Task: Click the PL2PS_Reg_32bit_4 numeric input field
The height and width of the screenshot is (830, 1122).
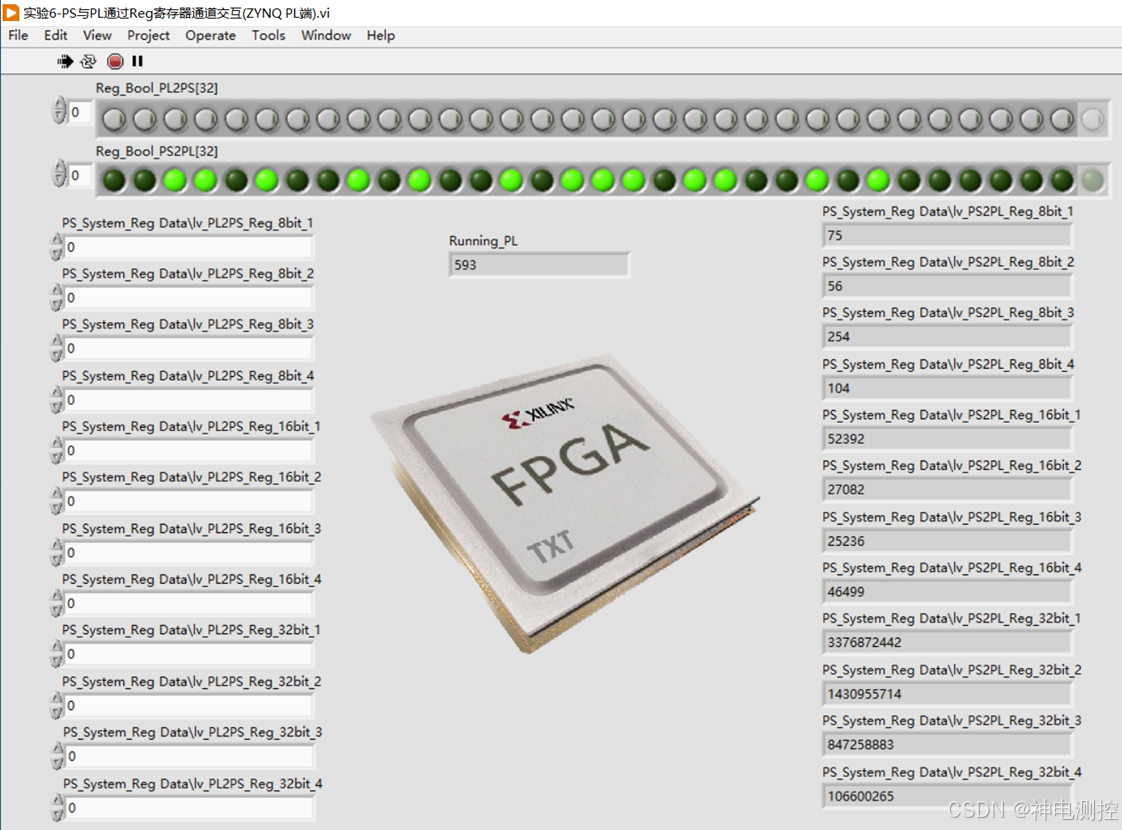Action: tap(190, 809)
